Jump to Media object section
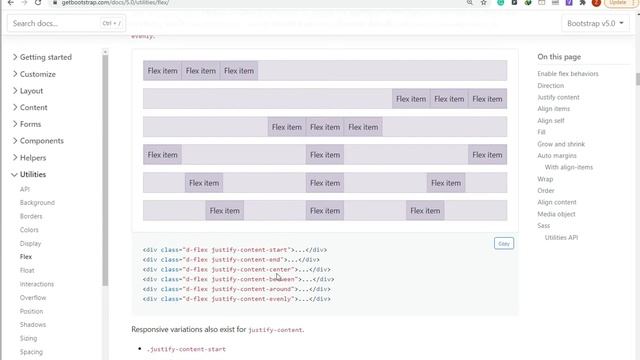The height and width of the screenshot is (360, 640). (556, 214)
